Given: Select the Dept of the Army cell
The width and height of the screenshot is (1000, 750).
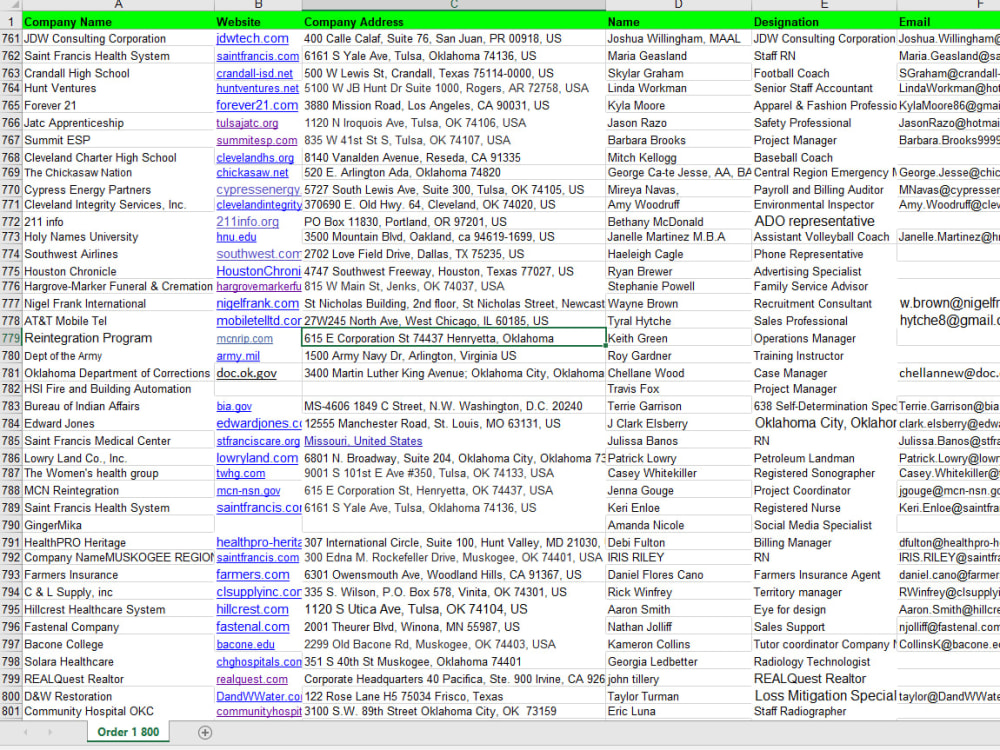Looking at the screenshot, I should (118, 356).
